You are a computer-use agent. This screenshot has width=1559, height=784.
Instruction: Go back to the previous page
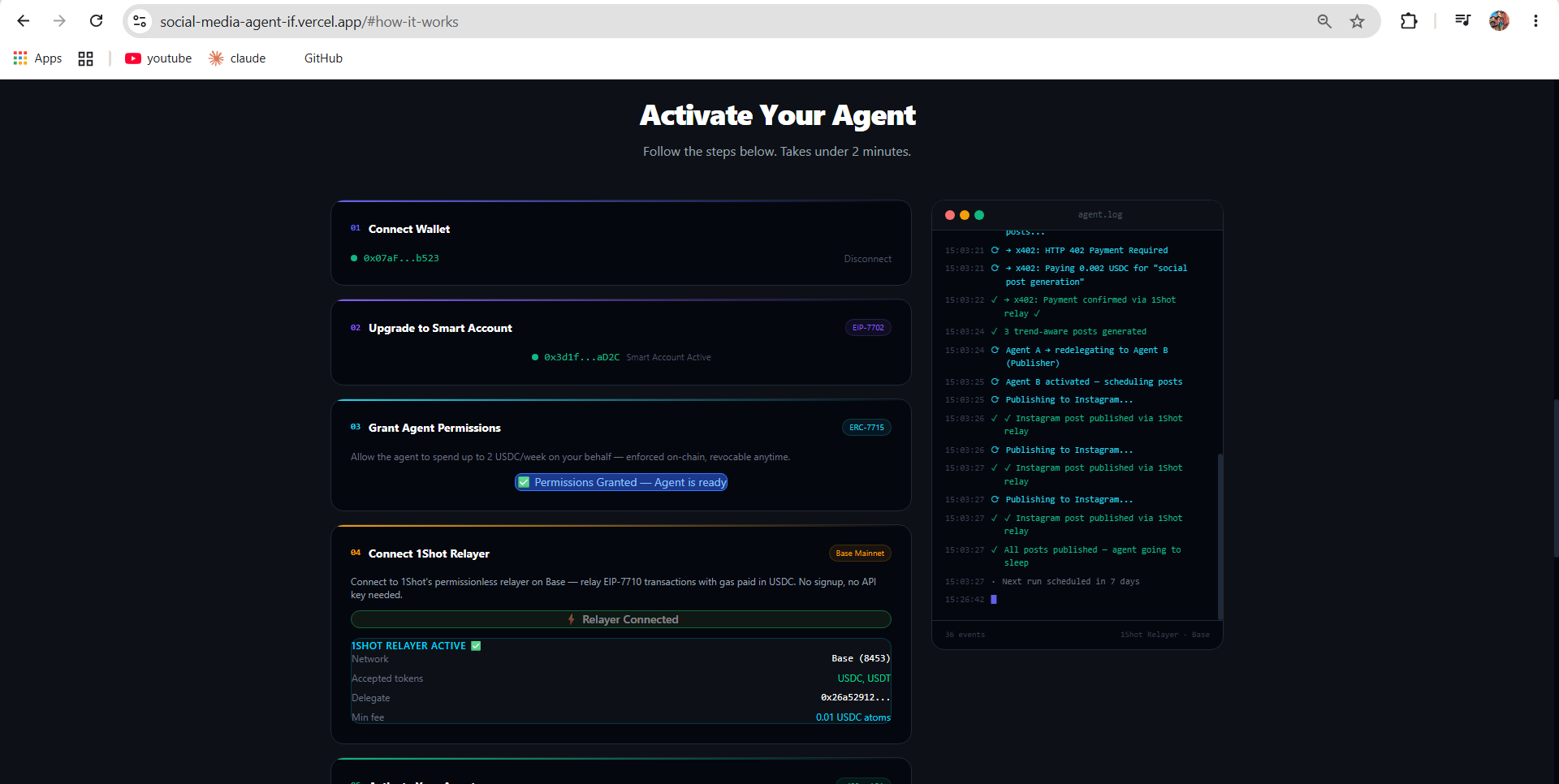pos(24,21)
